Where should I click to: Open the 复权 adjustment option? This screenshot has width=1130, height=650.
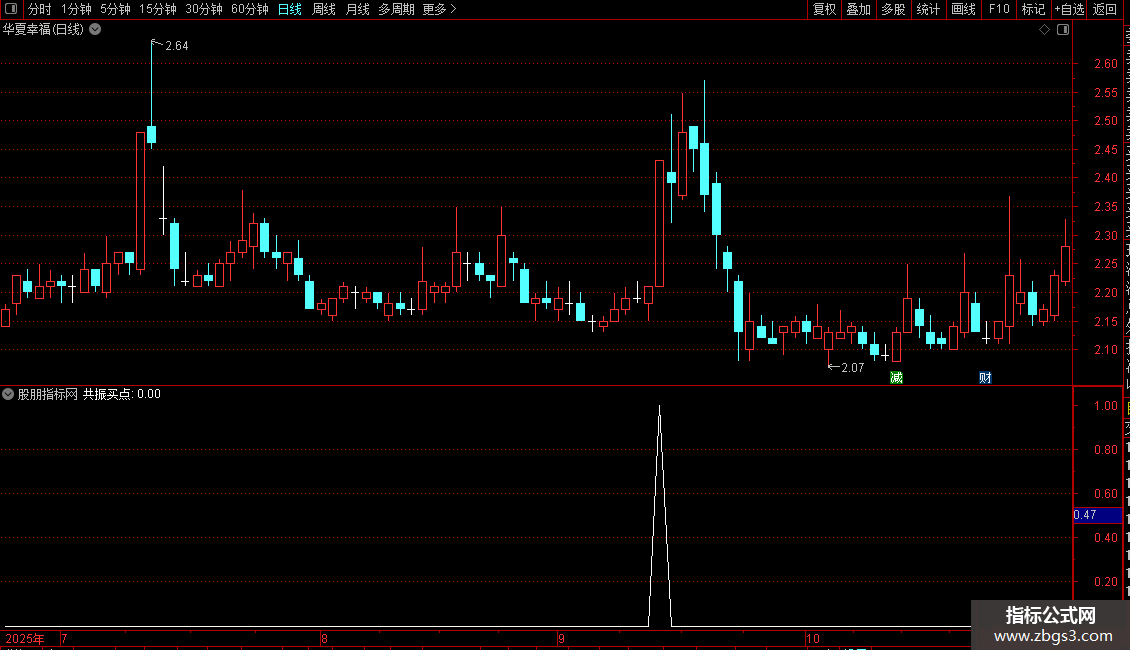824,9
